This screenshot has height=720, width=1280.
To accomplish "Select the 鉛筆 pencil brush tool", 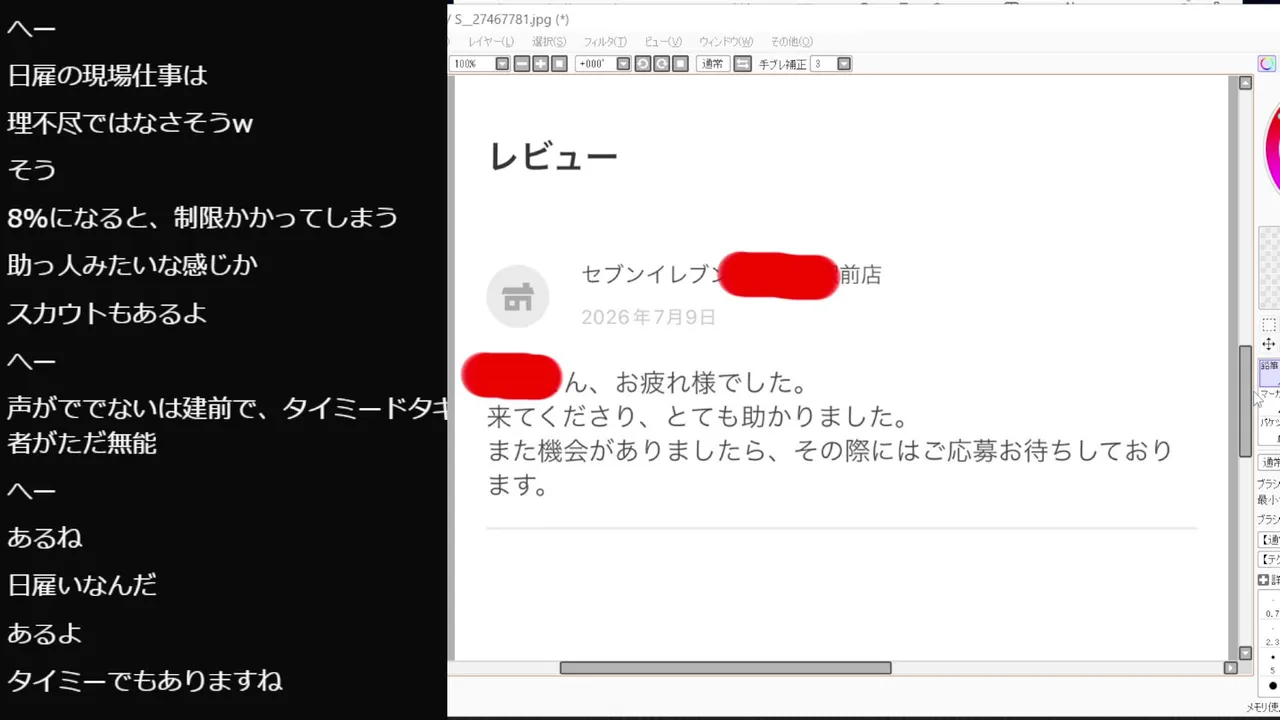I will coord(1269,372).
